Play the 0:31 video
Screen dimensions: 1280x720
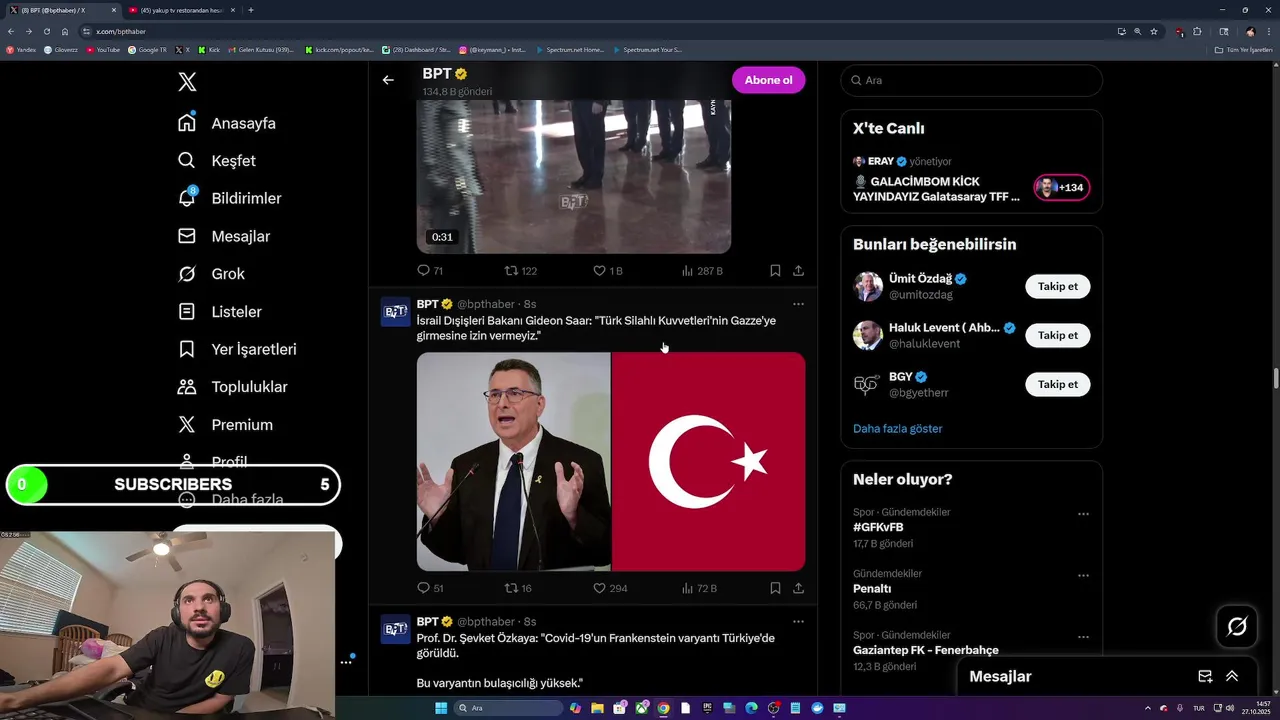click(x=574, y=176)
